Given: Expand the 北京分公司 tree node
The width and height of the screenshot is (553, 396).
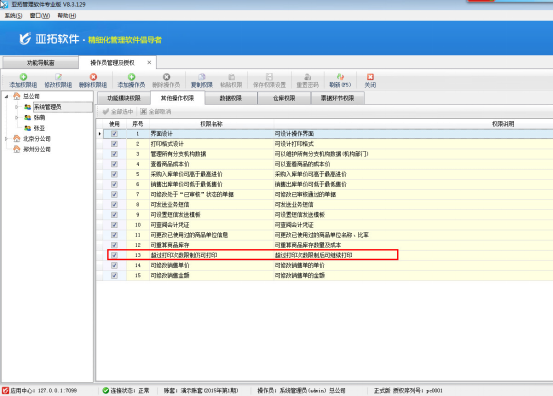Looking at the screenshot, I should tap(6, 139).
